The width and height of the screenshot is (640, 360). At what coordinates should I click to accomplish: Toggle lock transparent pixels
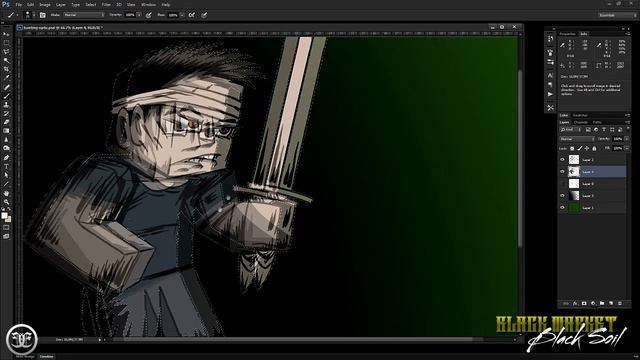(572, 148)
